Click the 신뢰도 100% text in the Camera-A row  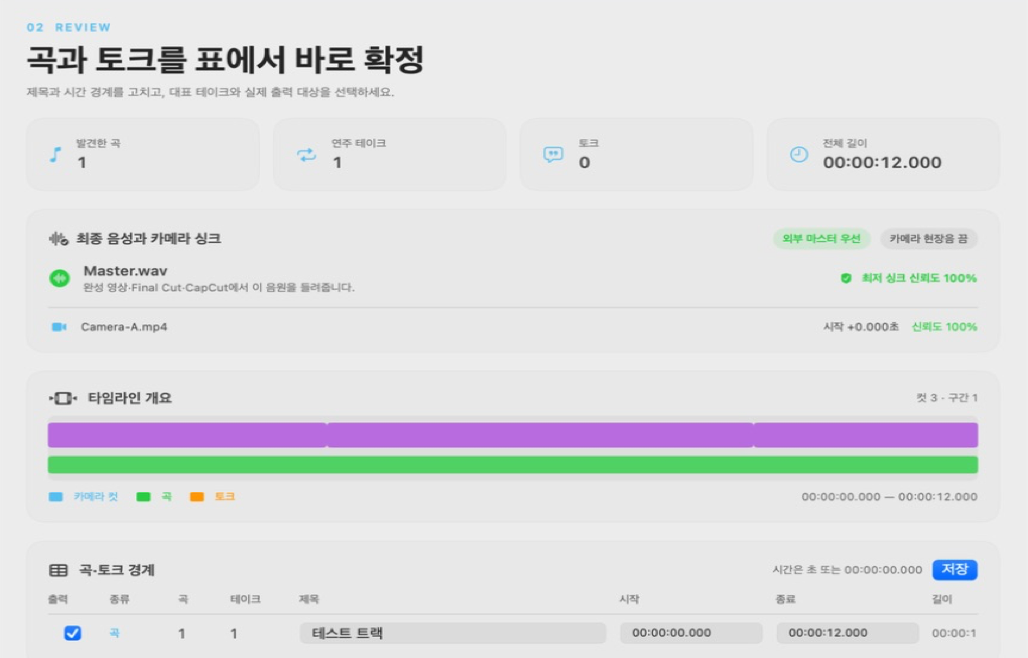[944, 326]
